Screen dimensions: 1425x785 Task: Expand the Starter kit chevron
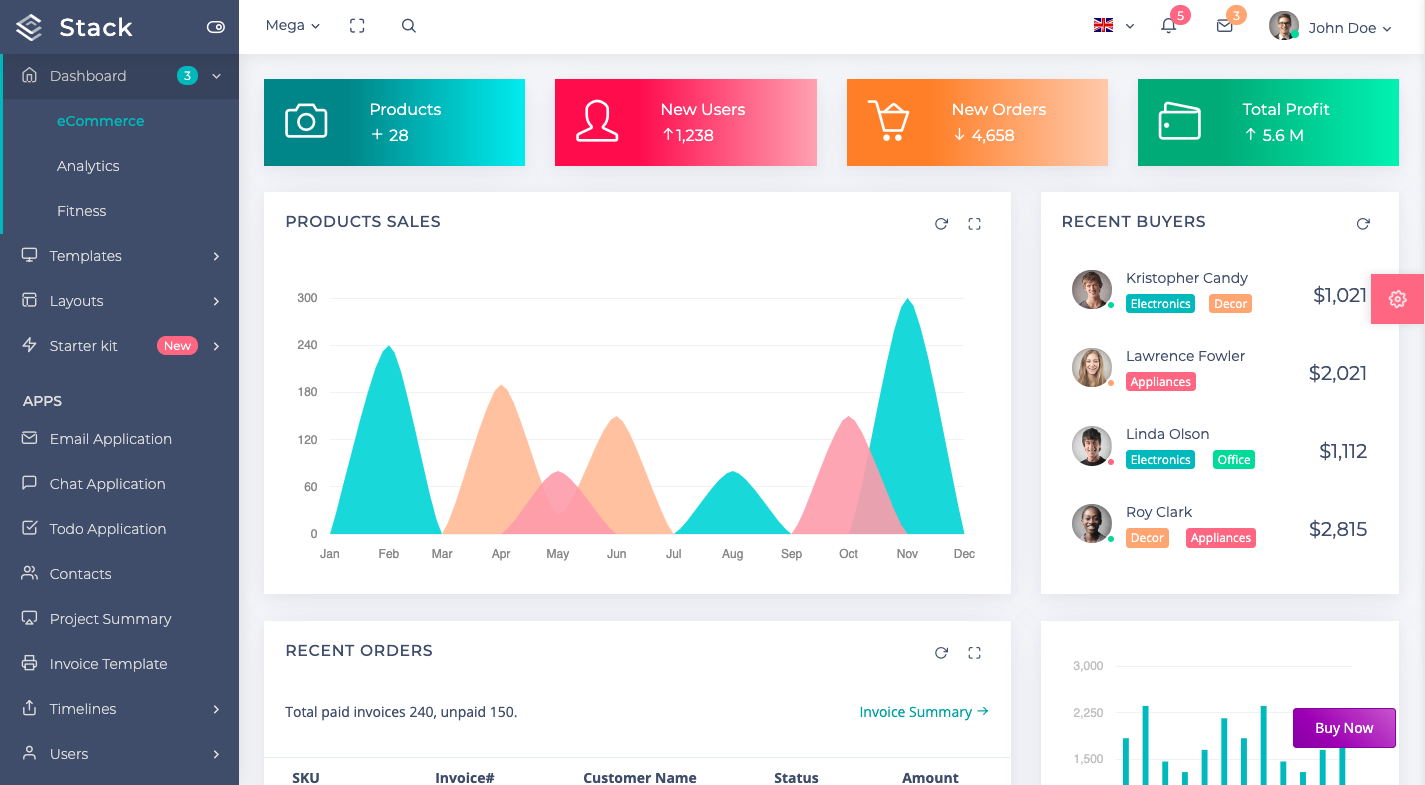(x=216, y=346)
